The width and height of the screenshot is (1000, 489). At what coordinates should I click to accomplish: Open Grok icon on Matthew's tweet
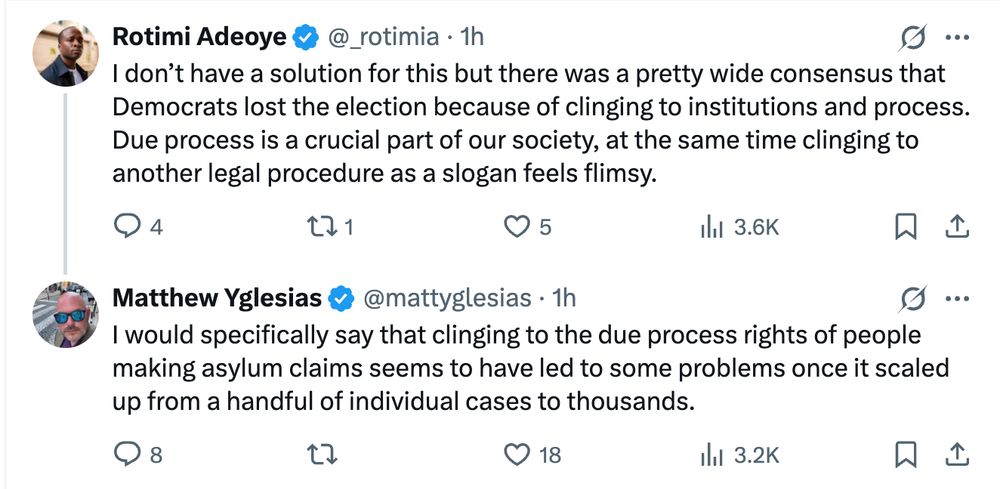click(913, 300)
